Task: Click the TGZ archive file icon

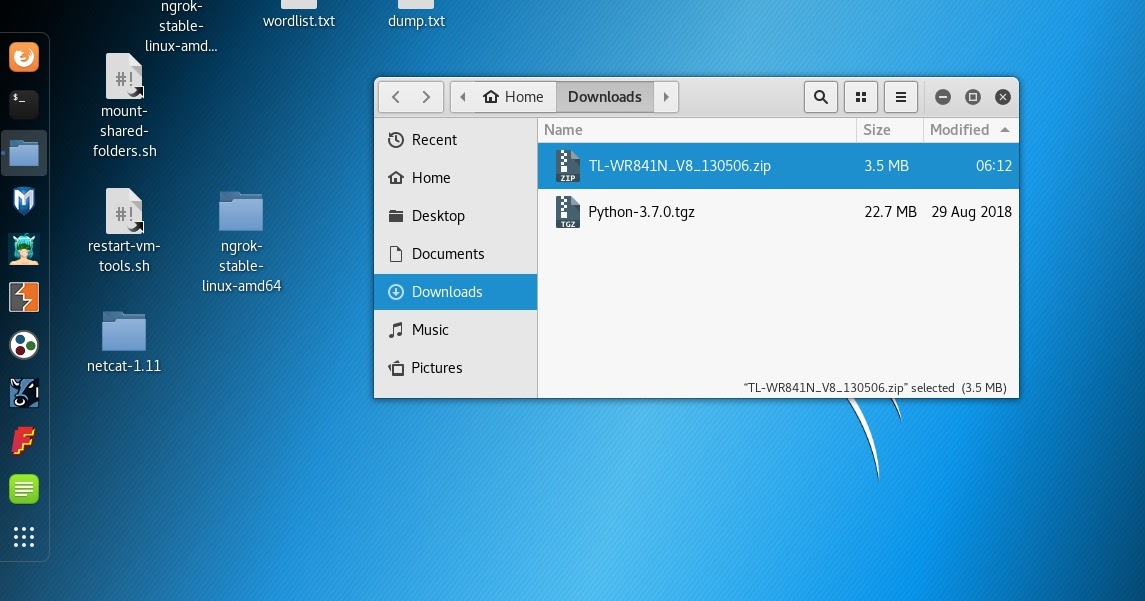Action: [567, 212]
